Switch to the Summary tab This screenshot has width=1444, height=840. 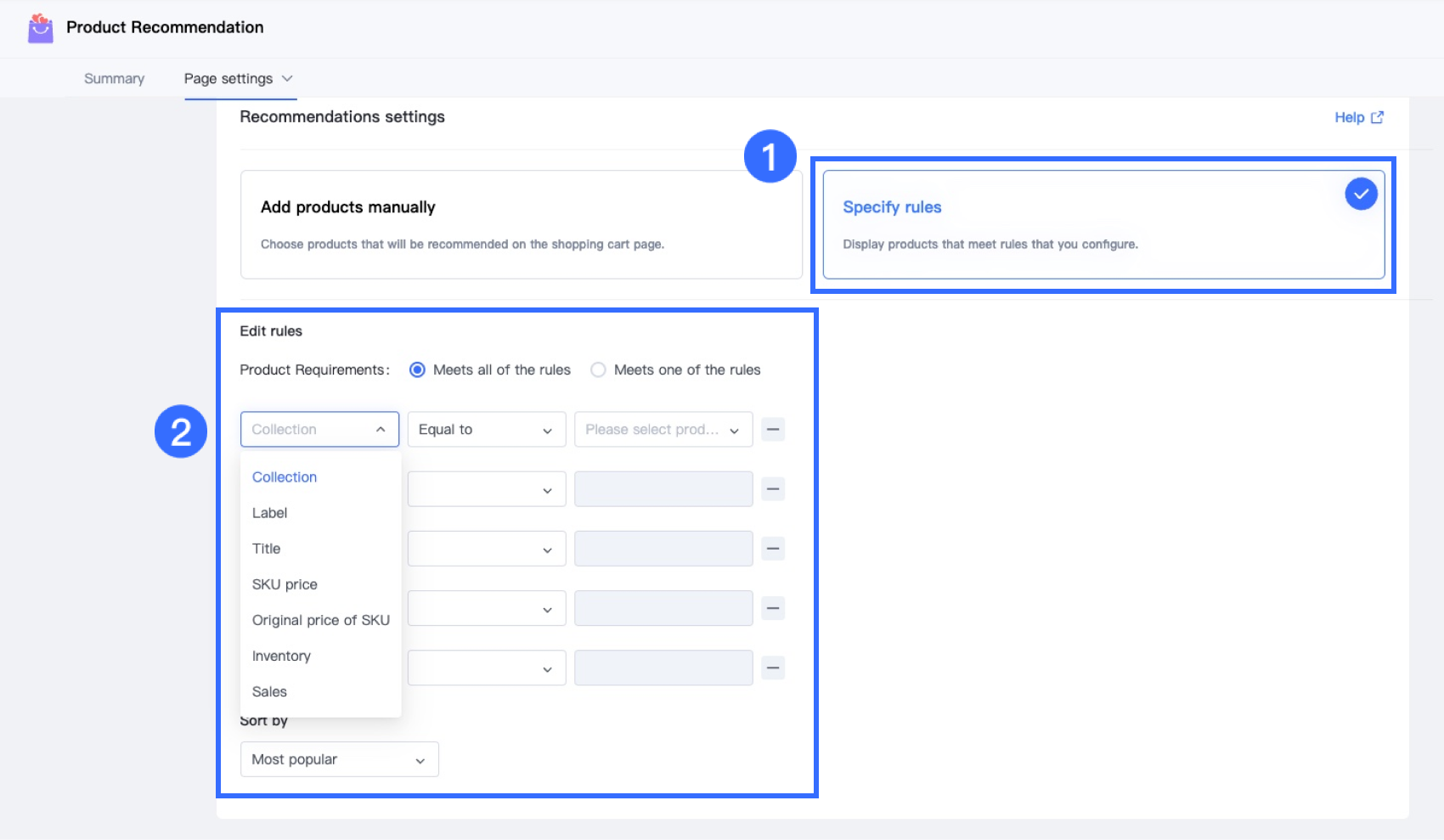point(114,79)
